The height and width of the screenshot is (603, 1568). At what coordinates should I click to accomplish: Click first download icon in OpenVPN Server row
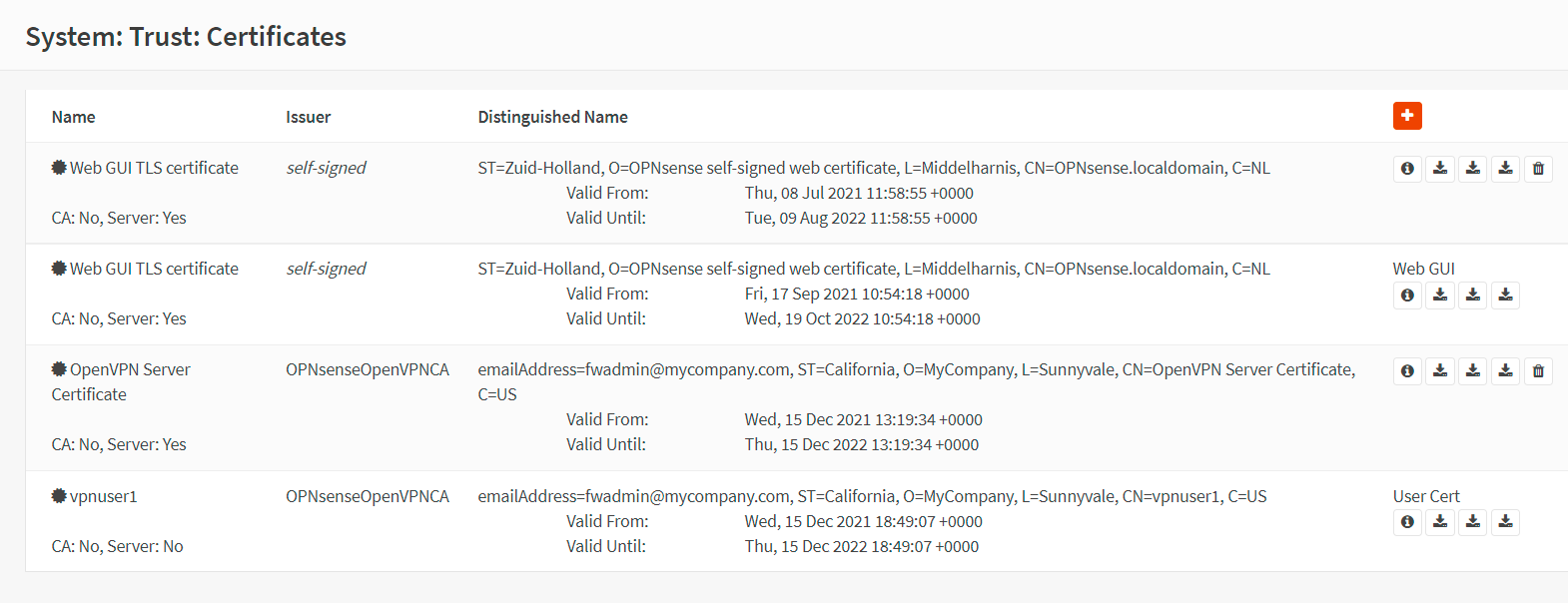(x=1440, y=371)
